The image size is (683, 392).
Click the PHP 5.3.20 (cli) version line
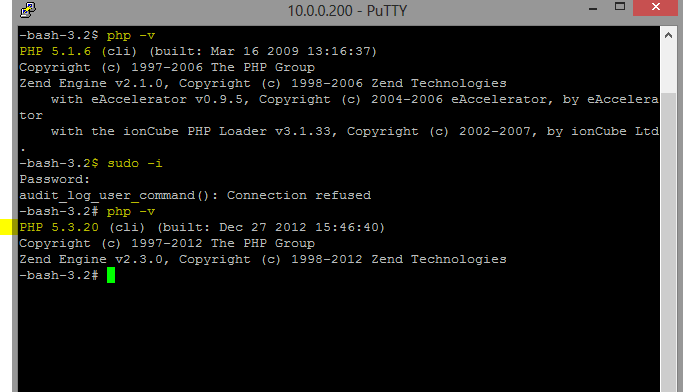tap(202, 227)
